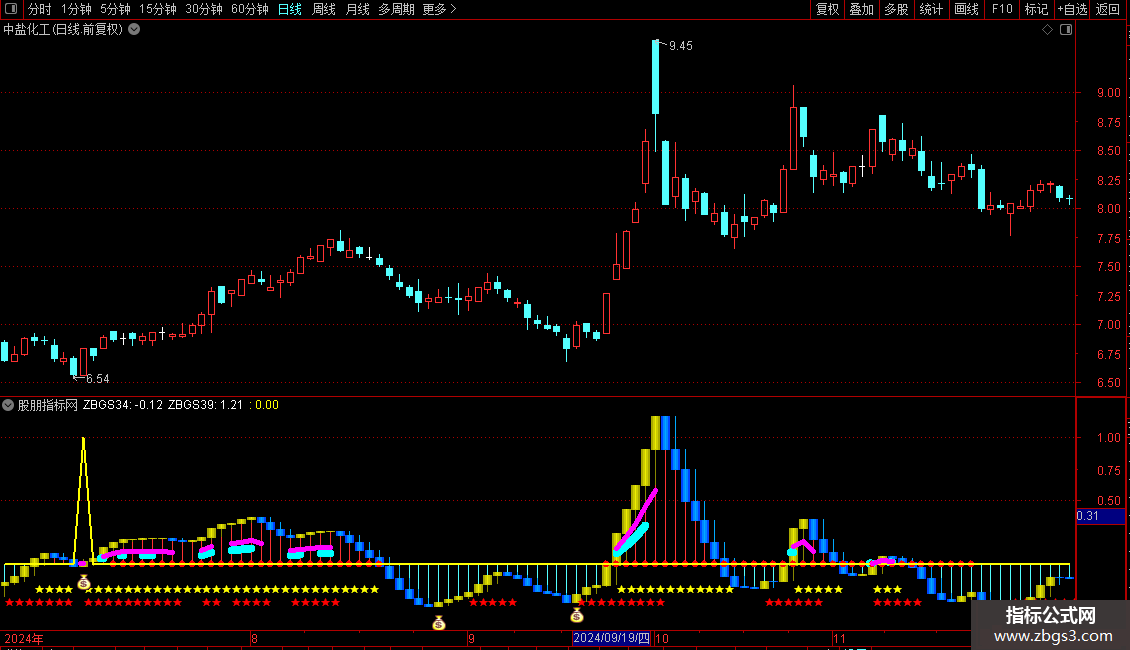This screenshot has width=1130, height=650.
Task: Click 返回 to go back
Action: pos(1108,9)
